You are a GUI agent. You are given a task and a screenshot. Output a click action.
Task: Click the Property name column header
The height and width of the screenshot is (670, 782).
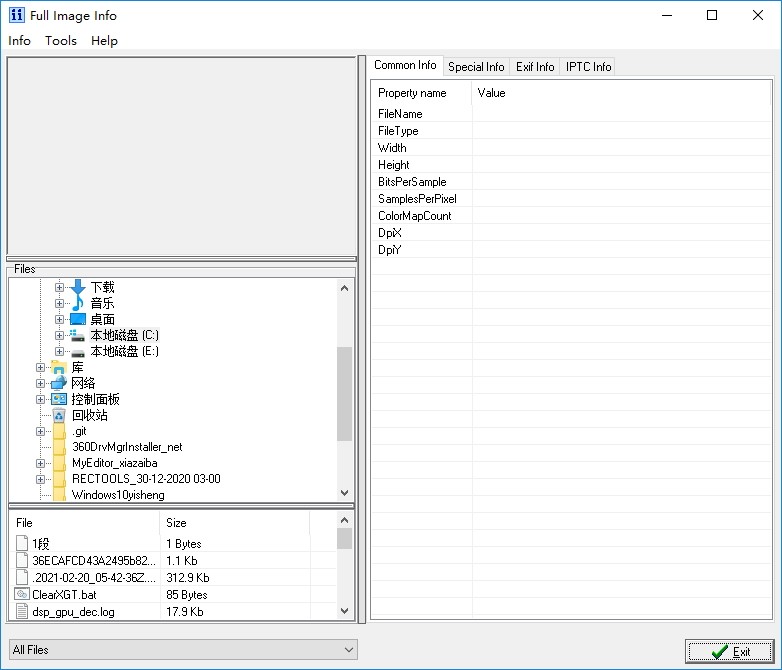coord(422,93)
